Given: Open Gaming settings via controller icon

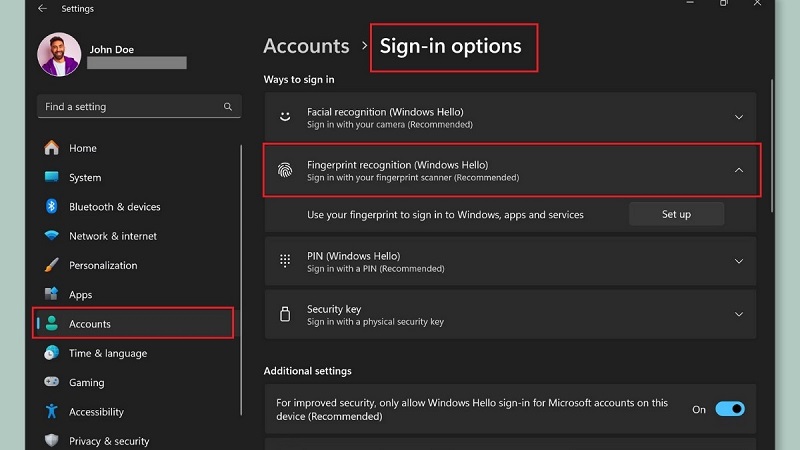Looking at the screenshot, I should coord(52,382).
